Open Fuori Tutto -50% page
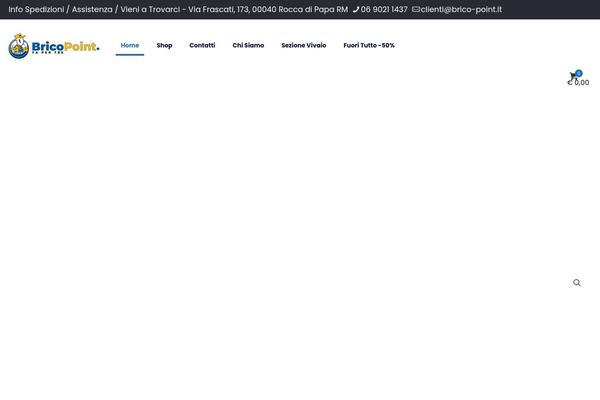 point(369,45)
